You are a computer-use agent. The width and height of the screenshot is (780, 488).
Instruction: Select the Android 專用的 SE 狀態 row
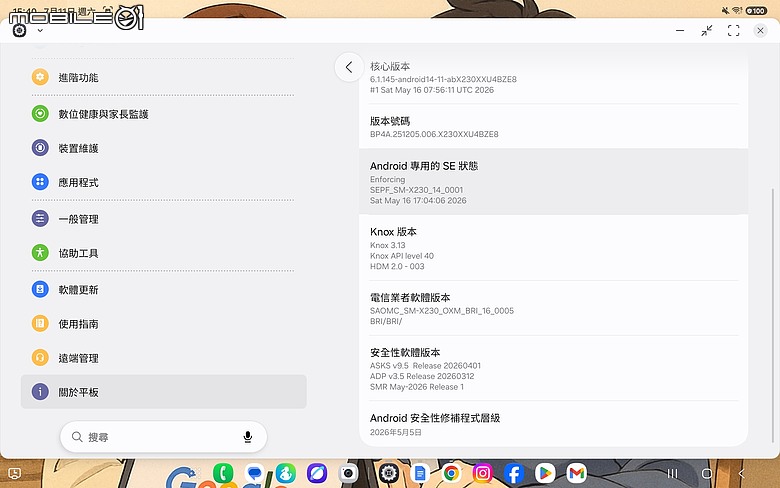tap(553, 182)
